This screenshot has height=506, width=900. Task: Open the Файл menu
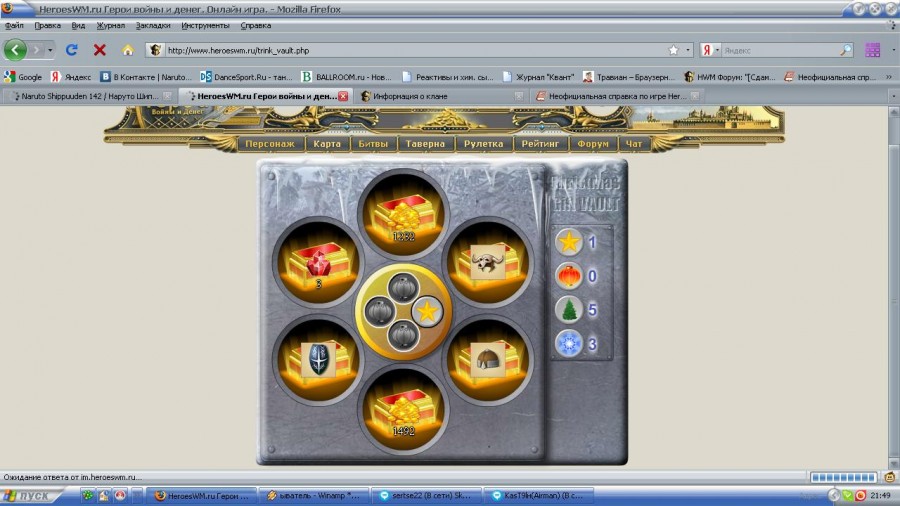[x=14, y=25]
